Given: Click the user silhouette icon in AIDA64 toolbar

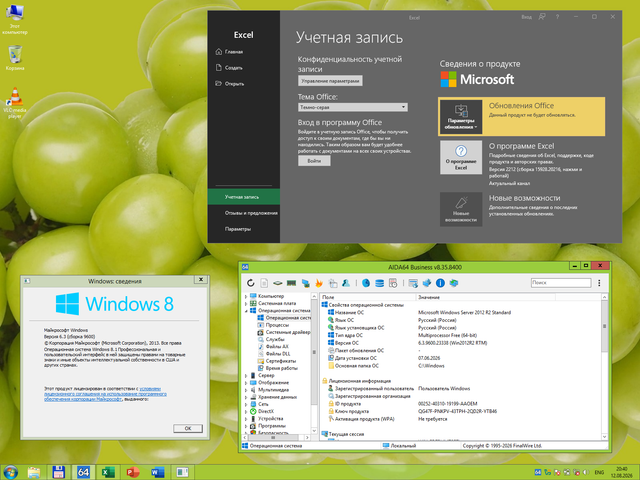Looking at the screenshot, I should click(x=346, y=283).
